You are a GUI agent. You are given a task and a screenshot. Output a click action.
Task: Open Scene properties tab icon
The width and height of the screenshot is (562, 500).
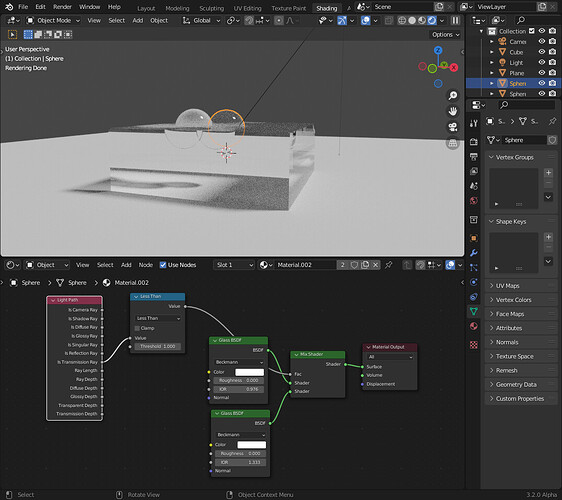click(x=473, y=186)
